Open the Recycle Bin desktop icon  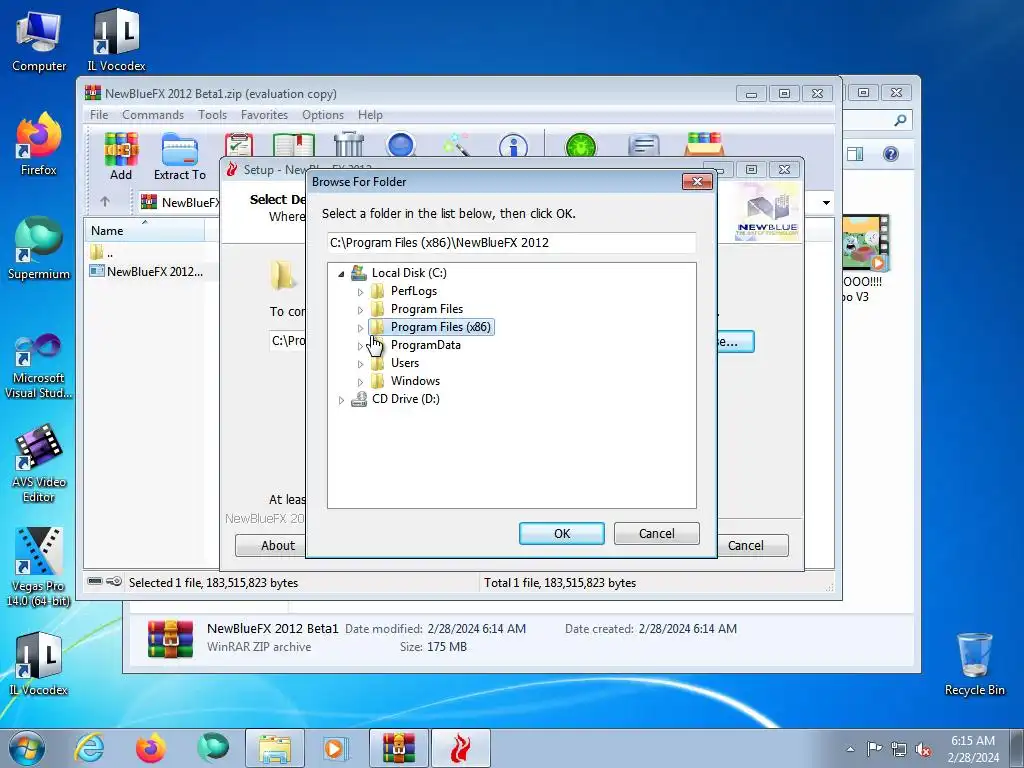pos(974,664)
